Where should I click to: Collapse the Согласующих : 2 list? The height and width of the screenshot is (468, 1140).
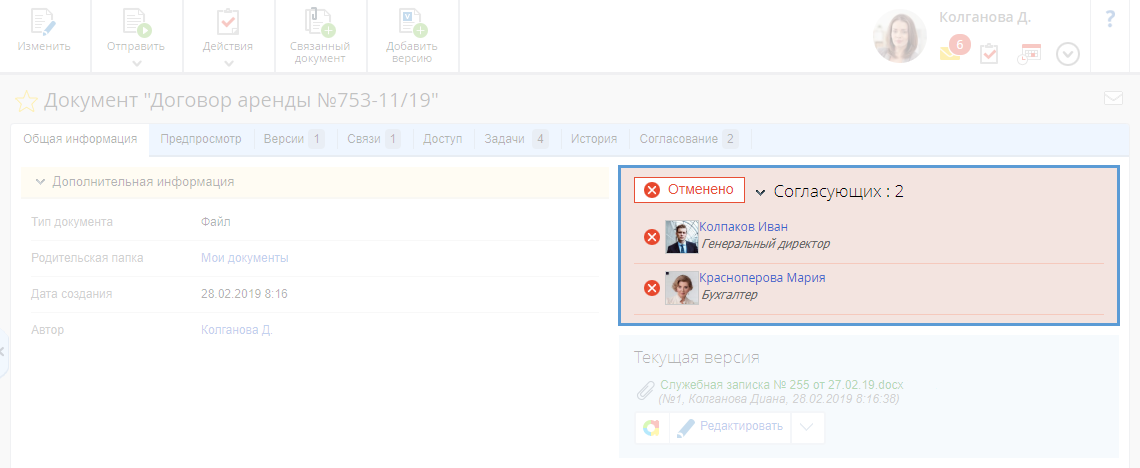pyautogui.click(x=760, y=192)
